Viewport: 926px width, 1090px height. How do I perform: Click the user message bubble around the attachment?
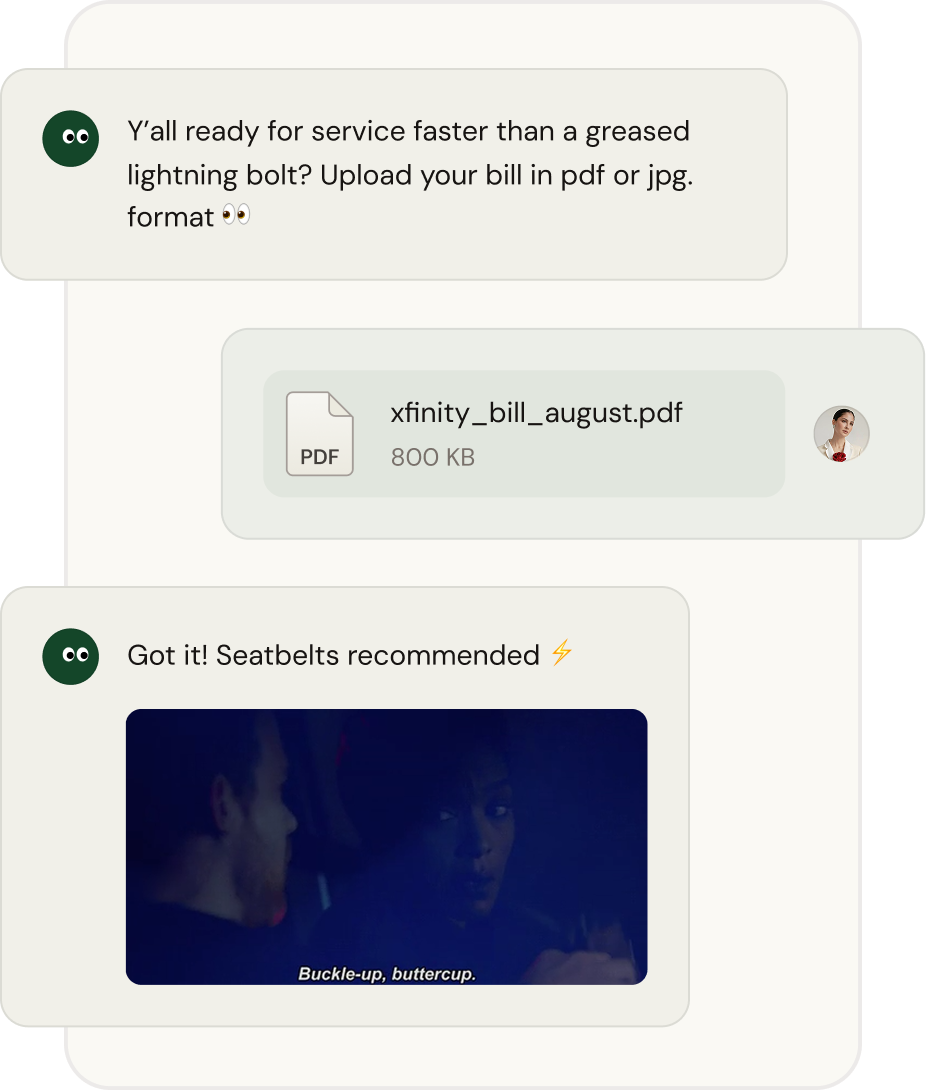pyautogui.click(x=573, y=434)
